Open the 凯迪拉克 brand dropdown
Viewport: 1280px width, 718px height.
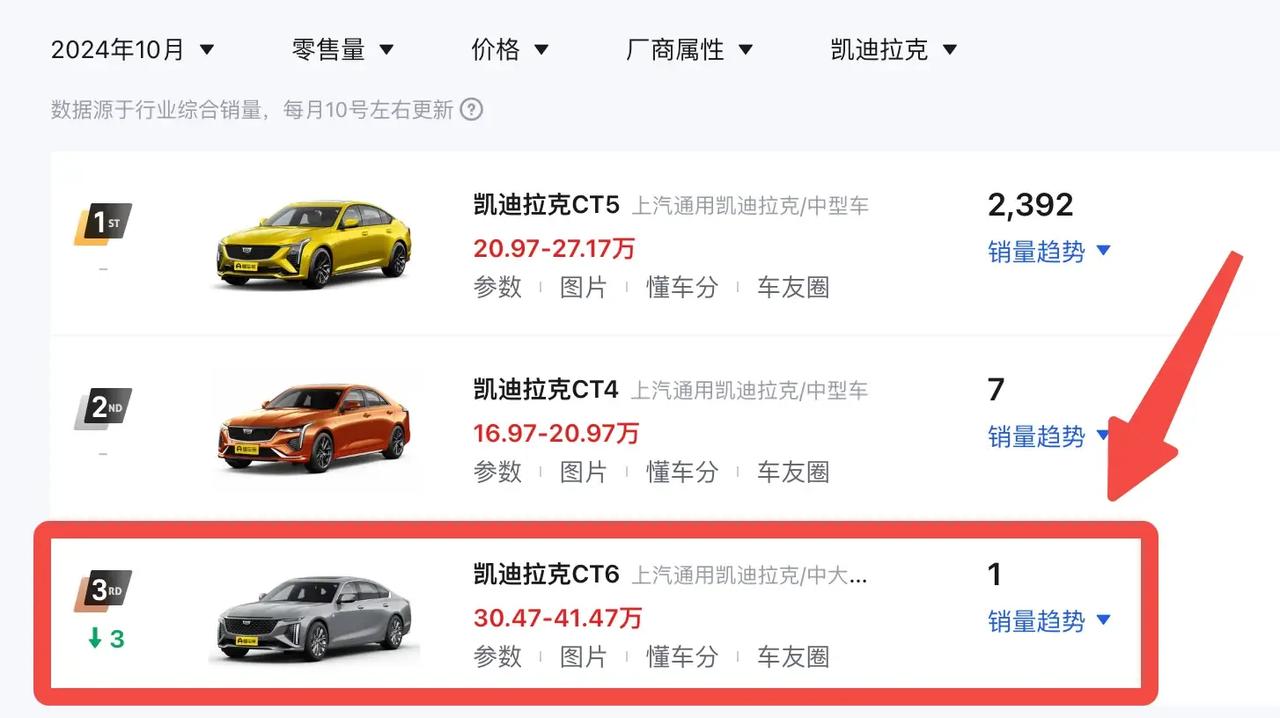[894, 49]
